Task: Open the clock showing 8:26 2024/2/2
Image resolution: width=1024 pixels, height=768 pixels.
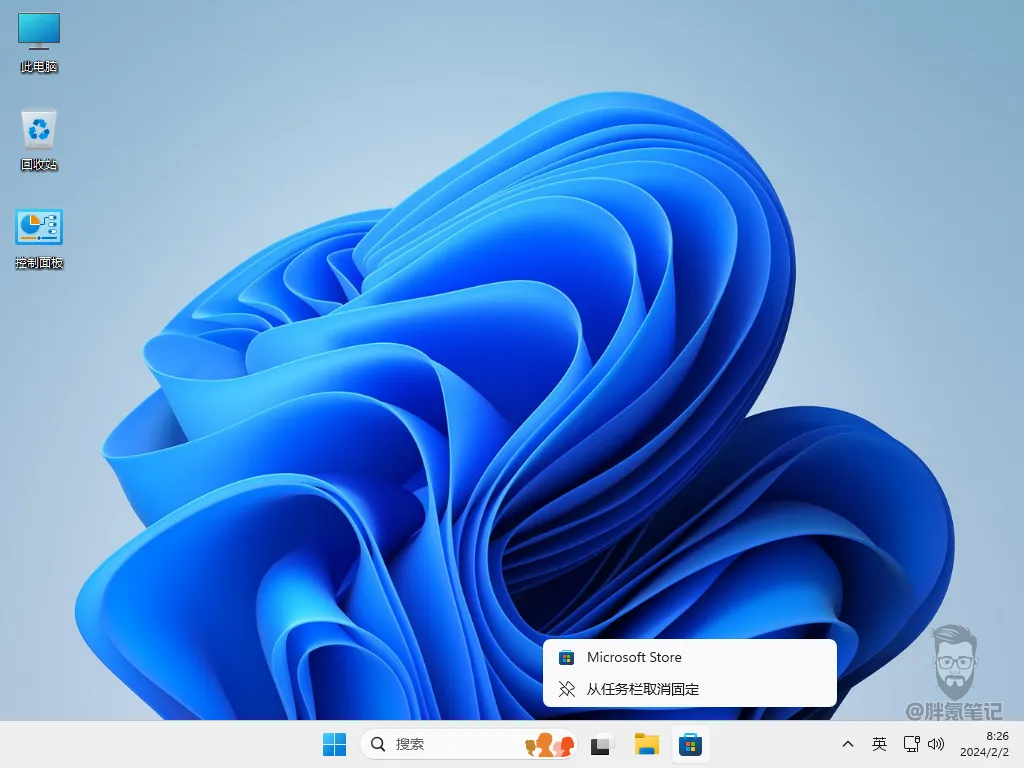Action: click(x=984, y=744)
